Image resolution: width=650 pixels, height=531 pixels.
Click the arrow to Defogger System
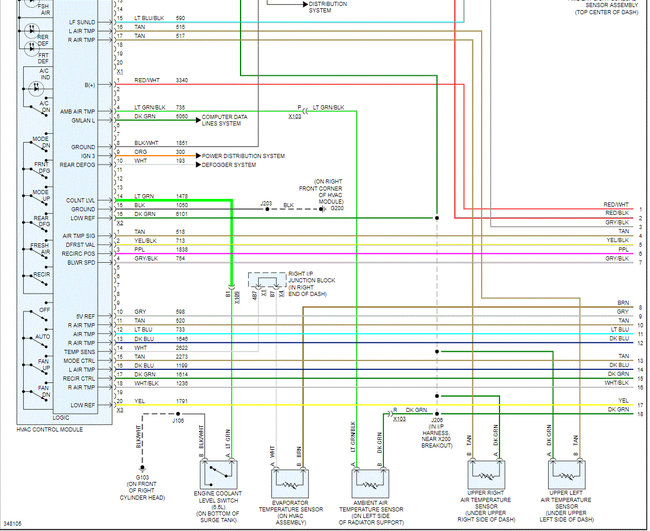point(199,165)
